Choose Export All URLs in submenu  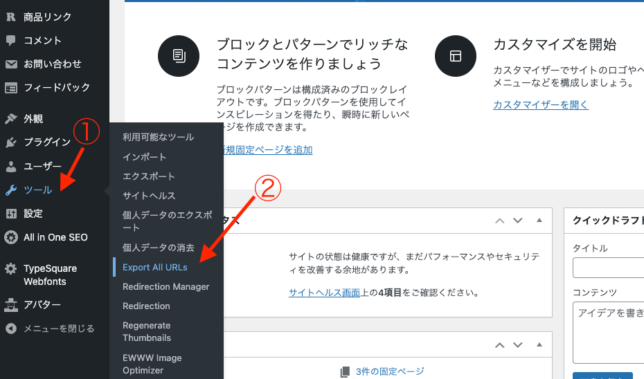pyautogui.click(x=155, y=267)
